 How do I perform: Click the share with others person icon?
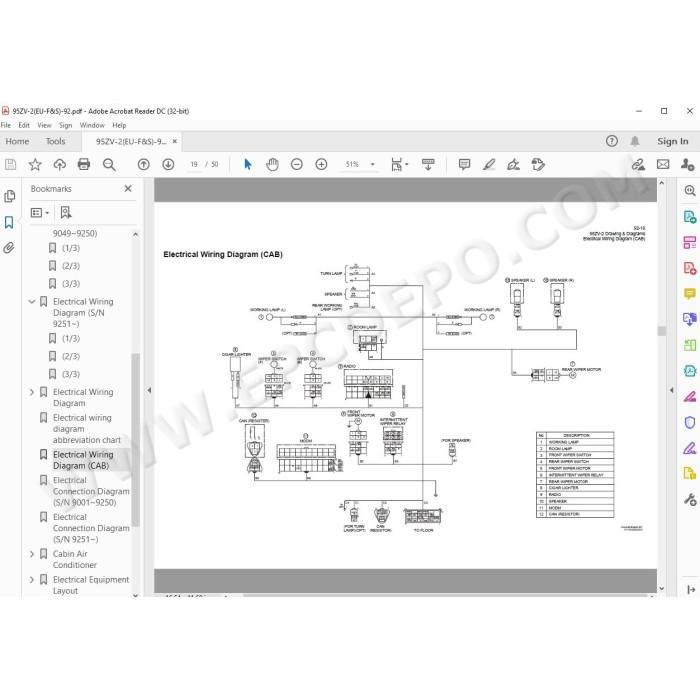click(688, 165)
